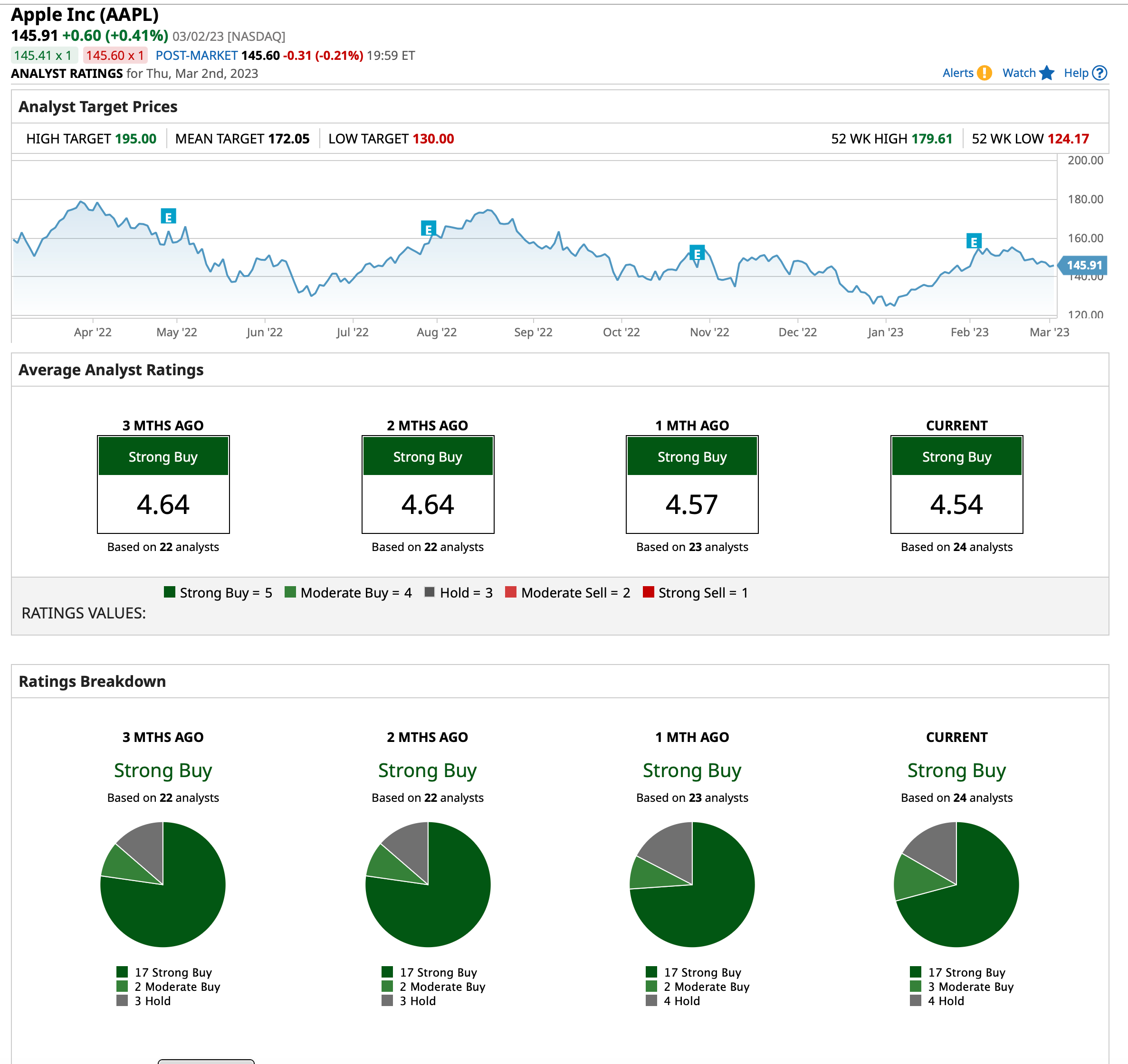Screen dimensions: 1128x1064
Task: Click 17 Strong Buy under CURRENT pie
Action: 958,972
